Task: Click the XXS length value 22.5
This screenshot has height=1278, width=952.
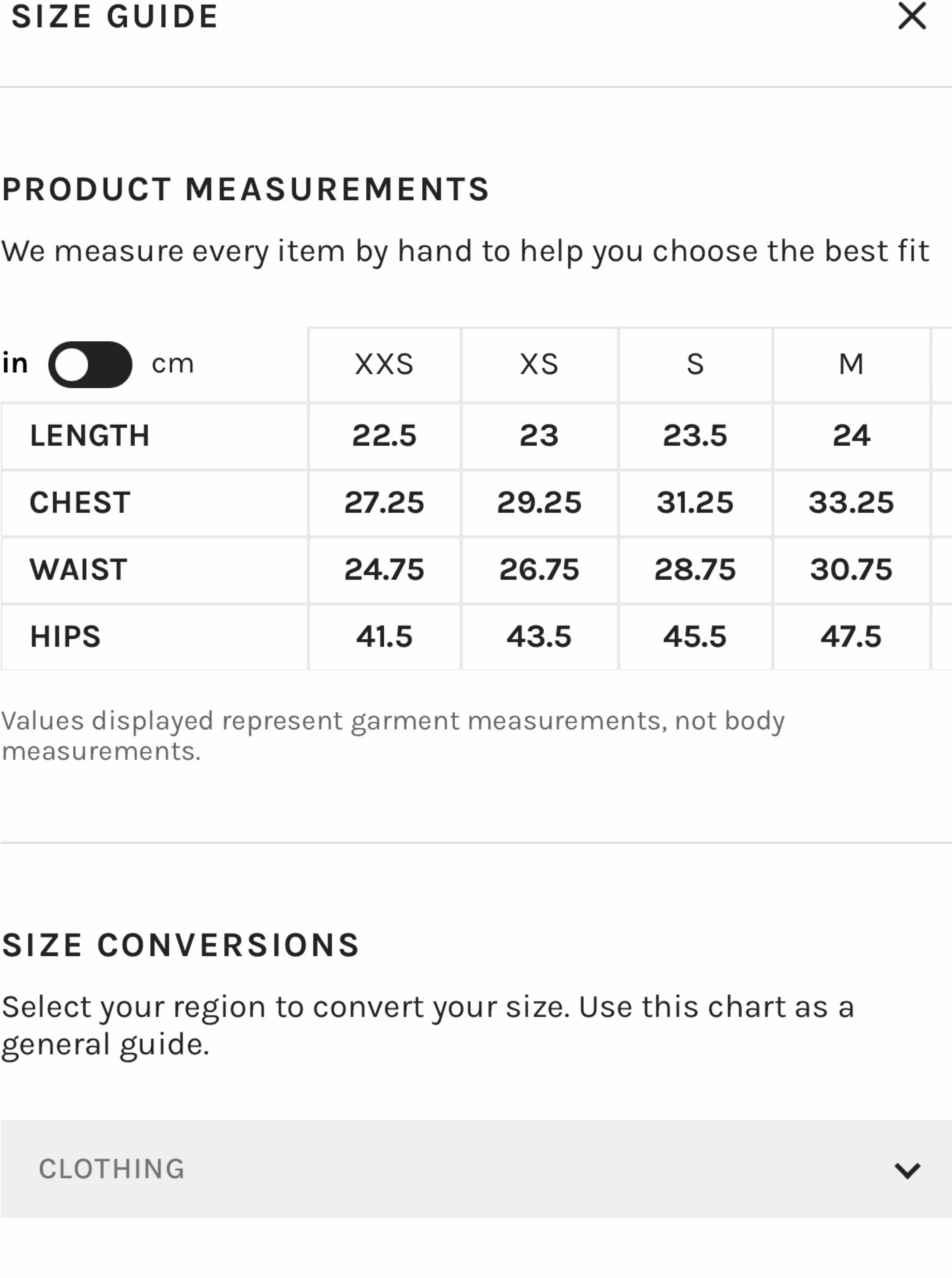Action: point(384,435)
